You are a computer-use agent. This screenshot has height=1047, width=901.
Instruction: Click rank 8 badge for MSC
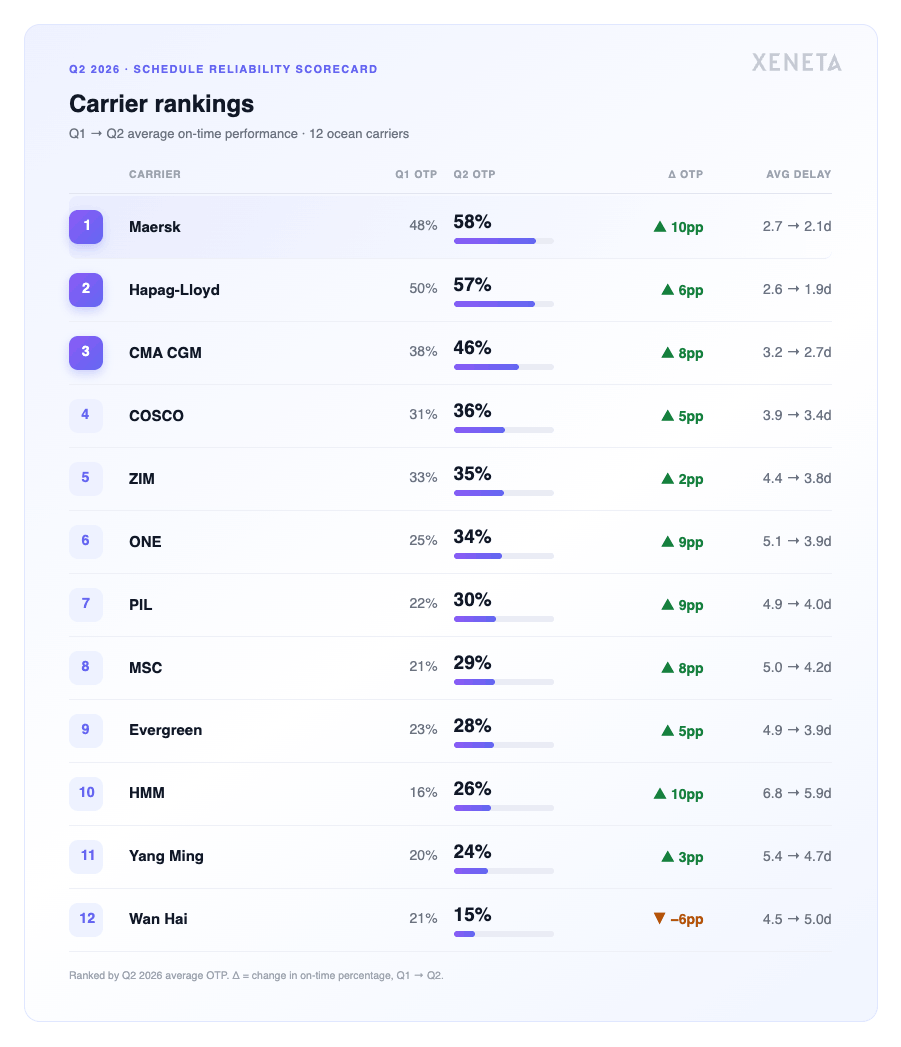pyautogui.click(x=86, y=667)
